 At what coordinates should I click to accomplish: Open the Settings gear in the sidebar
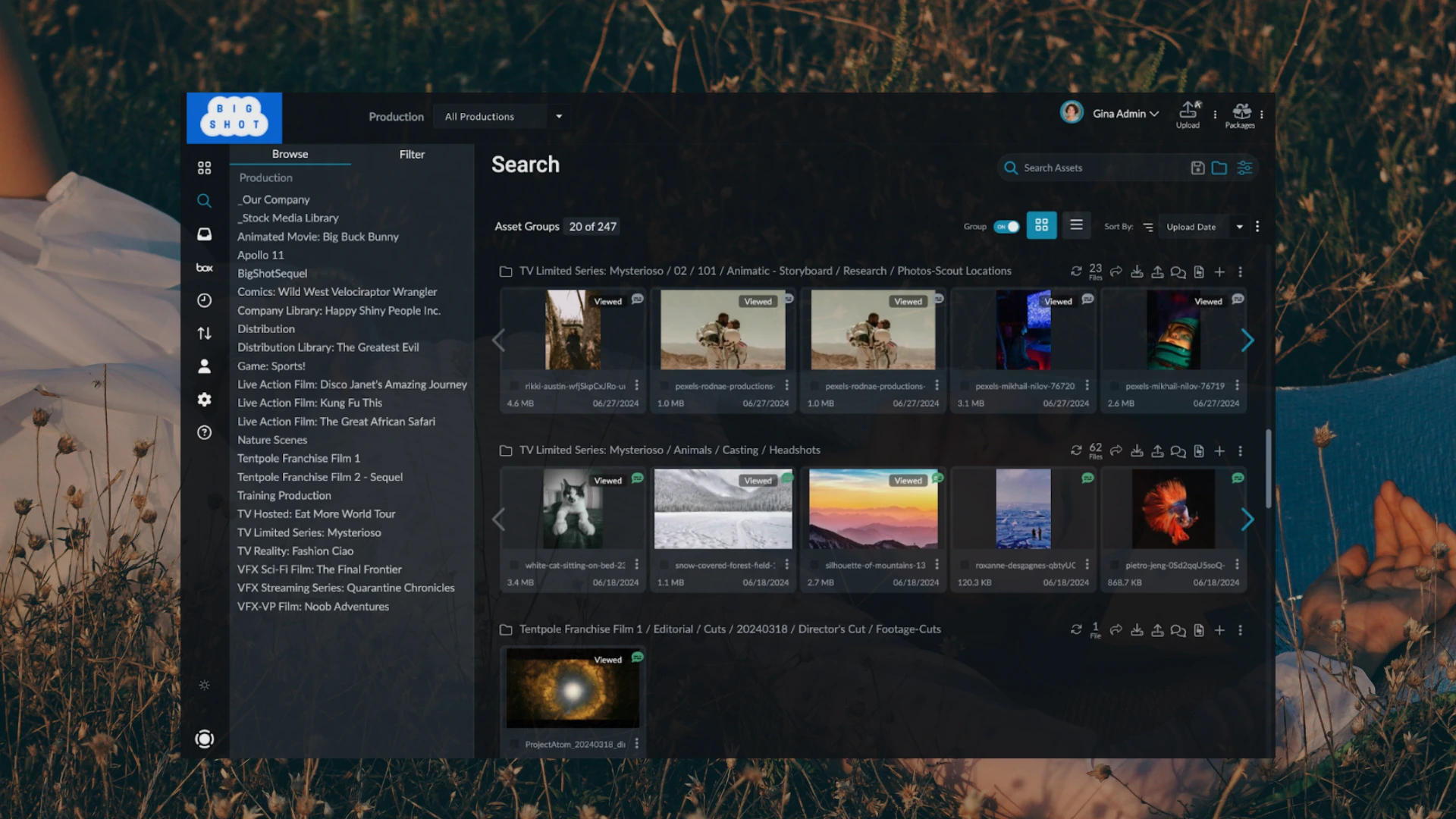click(204, 400)
